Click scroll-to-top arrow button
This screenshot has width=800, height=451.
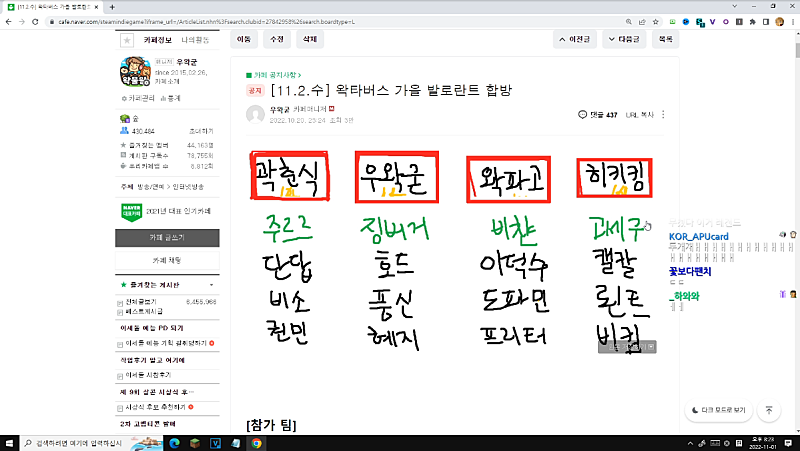(x=769, y=410)
